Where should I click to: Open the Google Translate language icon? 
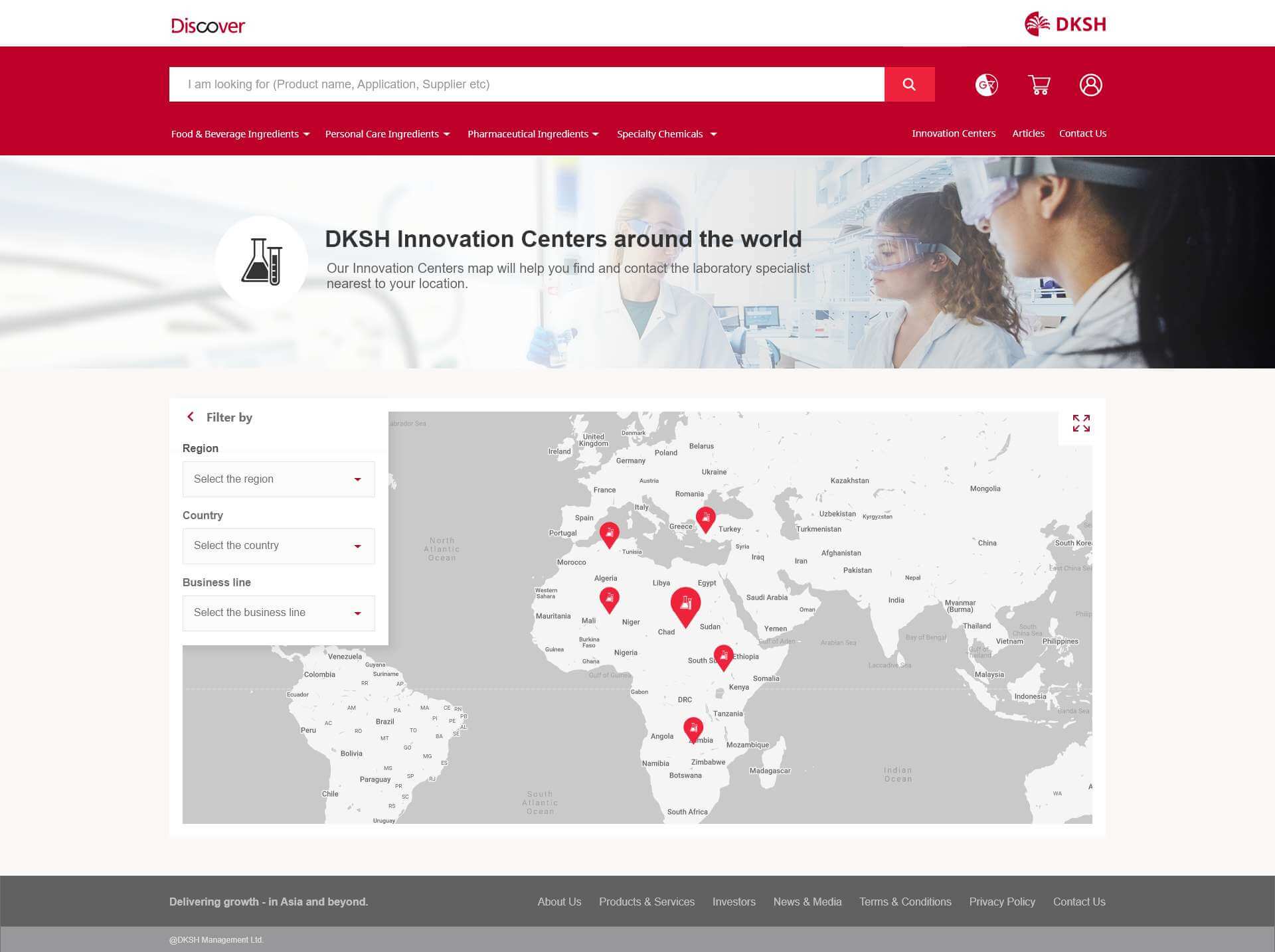pyautogui.click(x=986, y=85)
